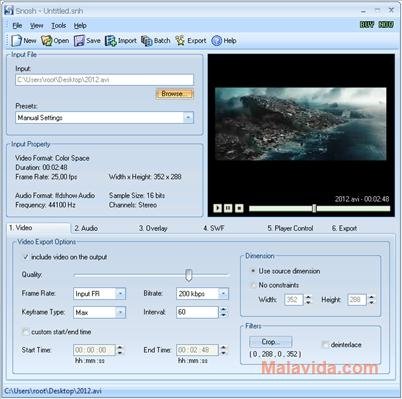This screenshot has height=399, width=402.
Task: Toggle include video on the output
Action: [26, 257]
